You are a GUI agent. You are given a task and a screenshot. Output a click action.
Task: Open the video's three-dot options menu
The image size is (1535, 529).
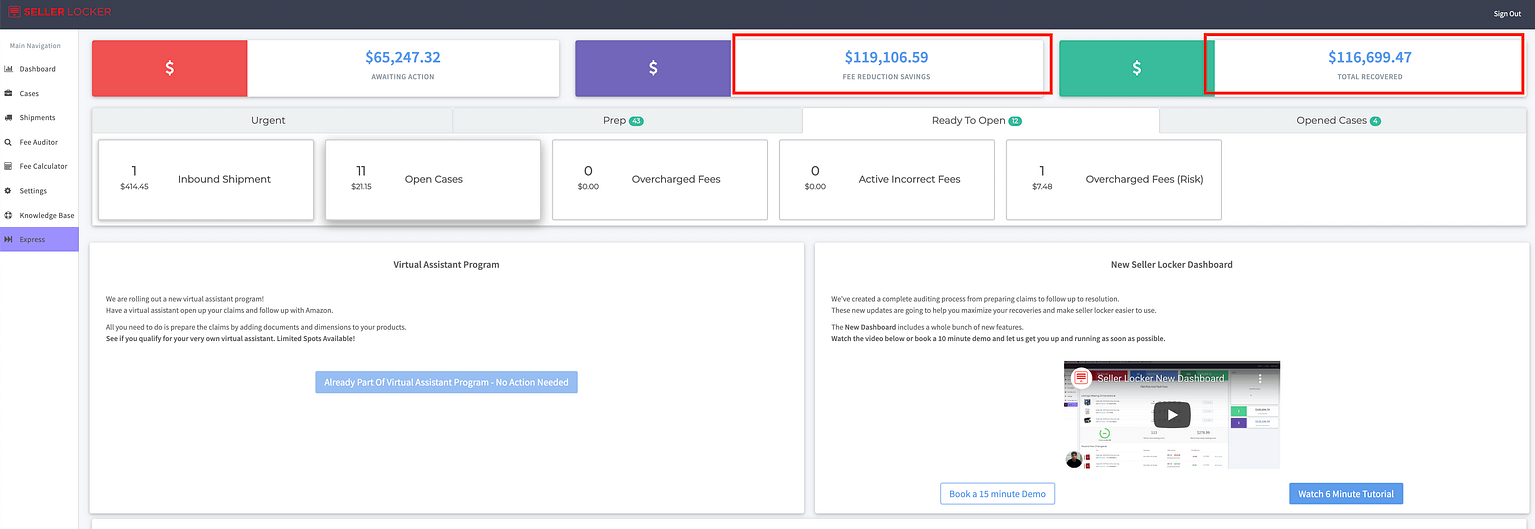1260,379
